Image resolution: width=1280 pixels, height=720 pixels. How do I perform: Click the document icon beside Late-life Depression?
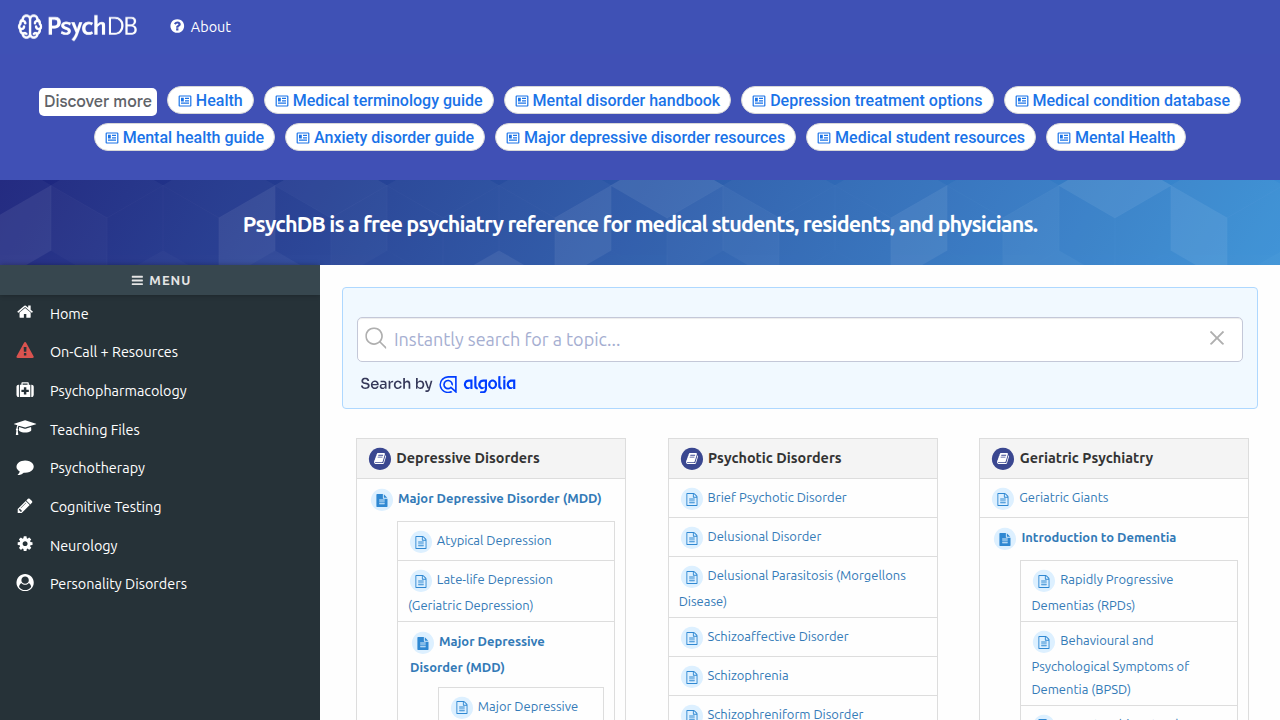click(420, 580)
